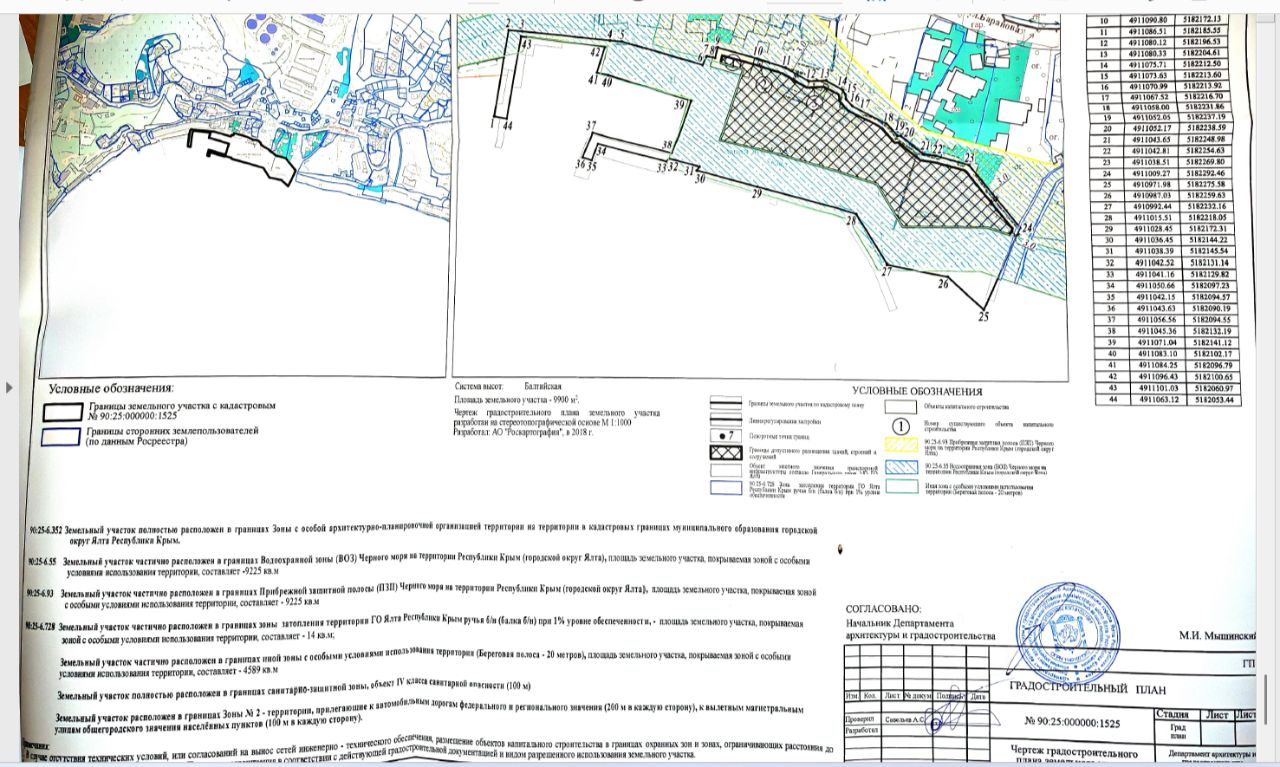
Task: Click the centered 'УСЛОВНЫЕ ОБОЗНАЧЕНИЯ' legend heading
Action: click(918, 390)
